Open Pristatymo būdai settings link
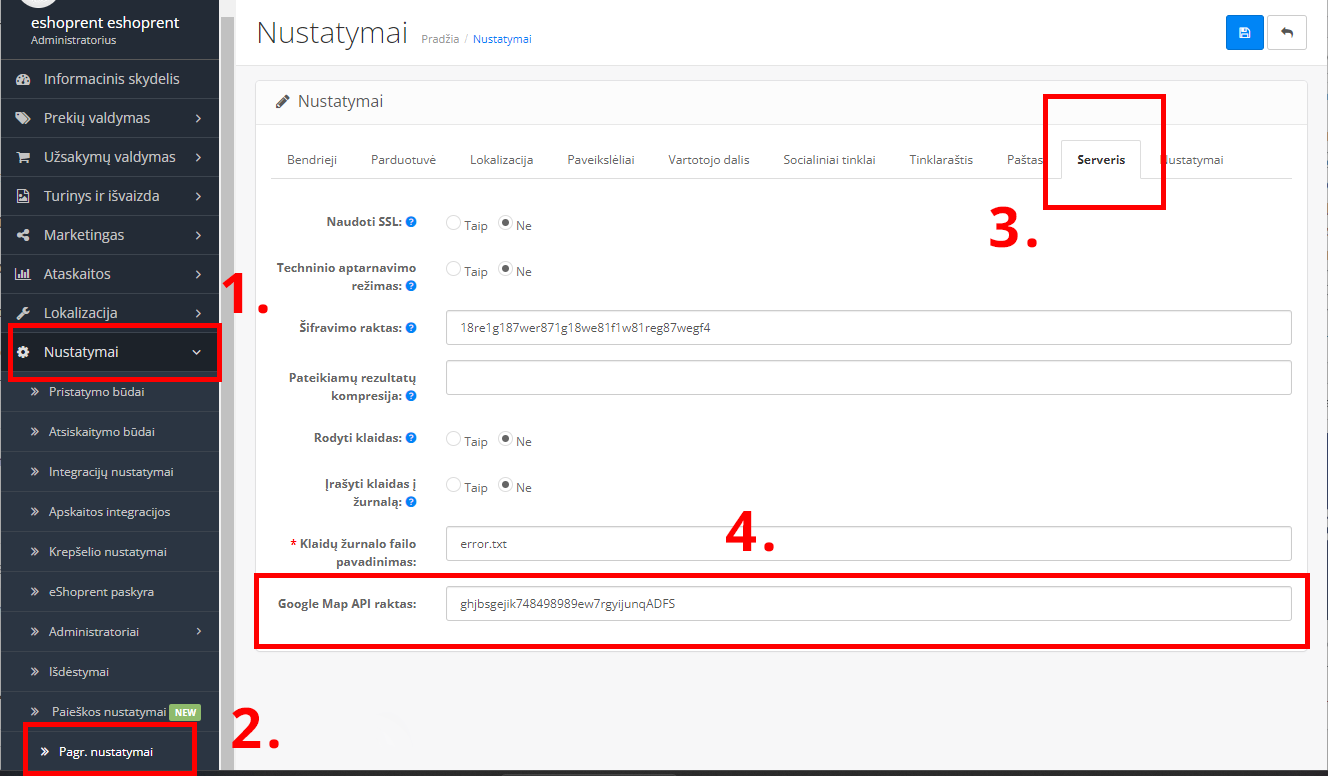This screenshot has width=1328, height=776. [x=96, y=392]
